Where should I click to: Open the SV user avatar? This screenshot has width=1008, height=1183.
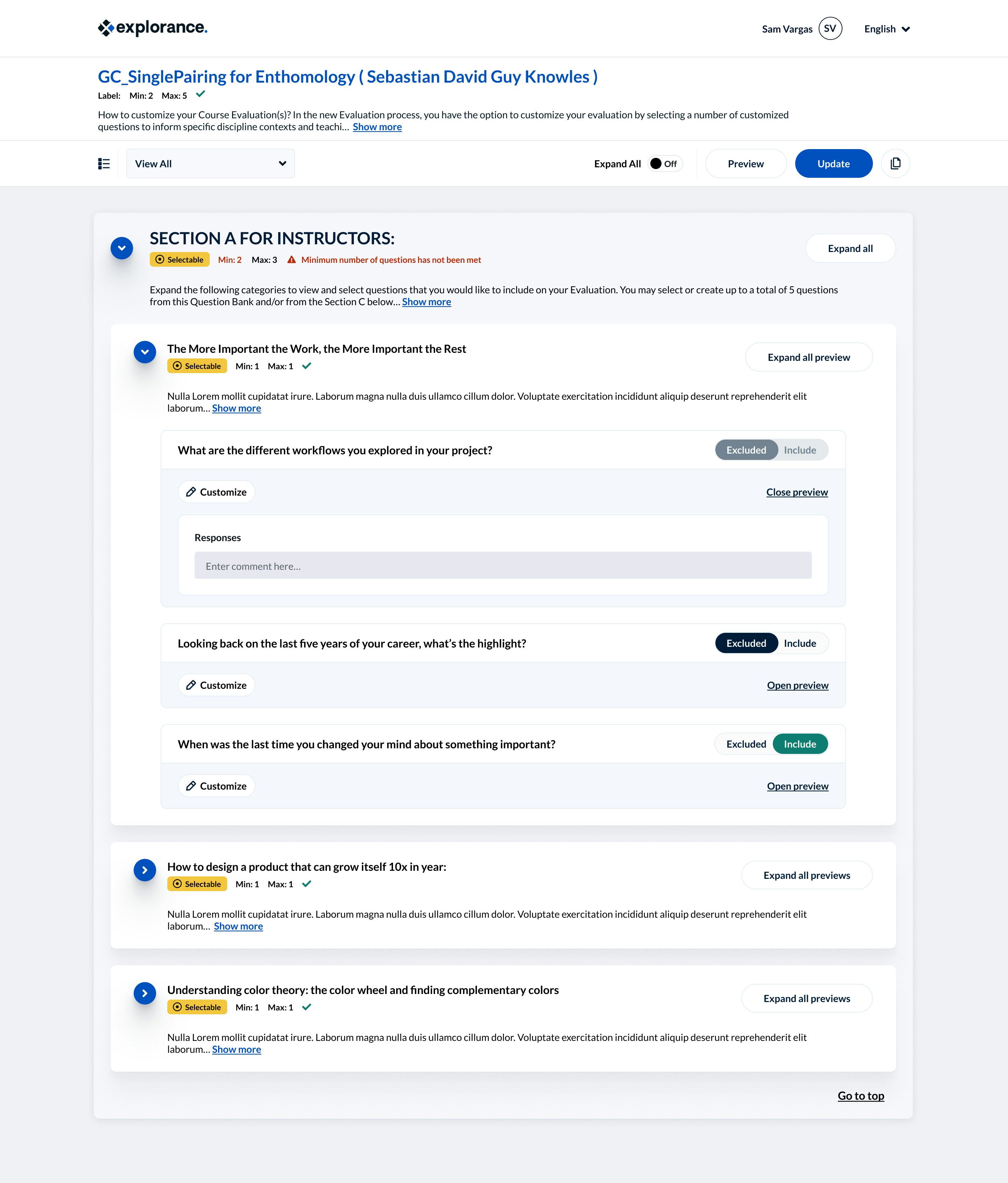[x=830, y=29]
